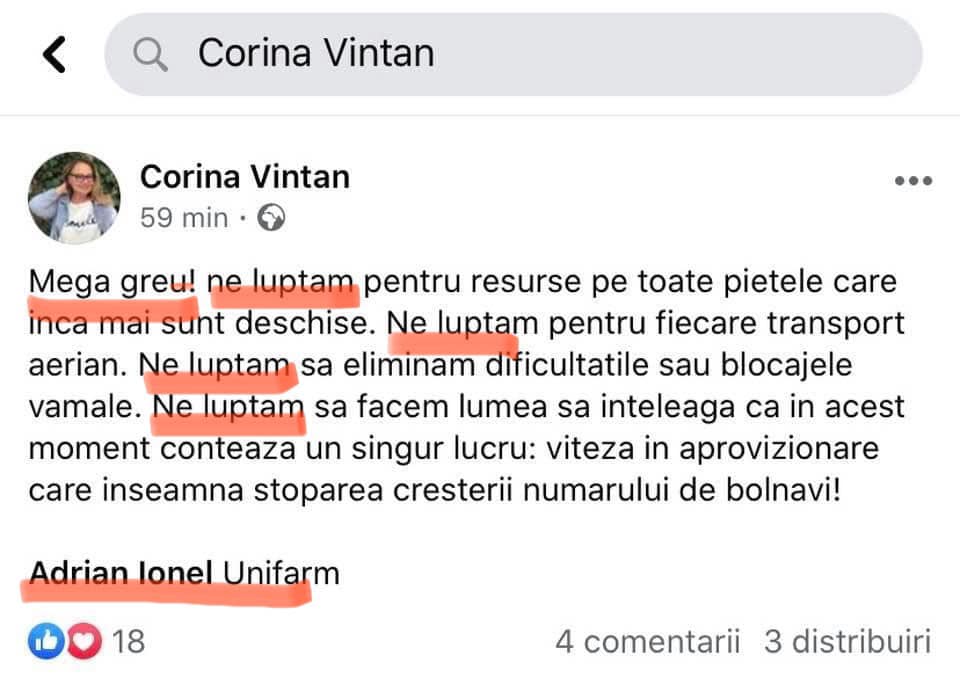This screenshot has height=678, width=960.
Task: Open the three-dot post options menu
Action: [x=912, y=181]
